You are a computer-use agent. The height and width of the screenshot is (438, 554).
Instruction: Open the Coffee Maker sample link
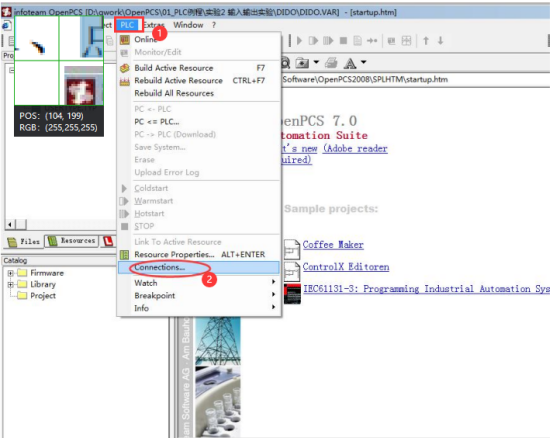coord(333,245)
